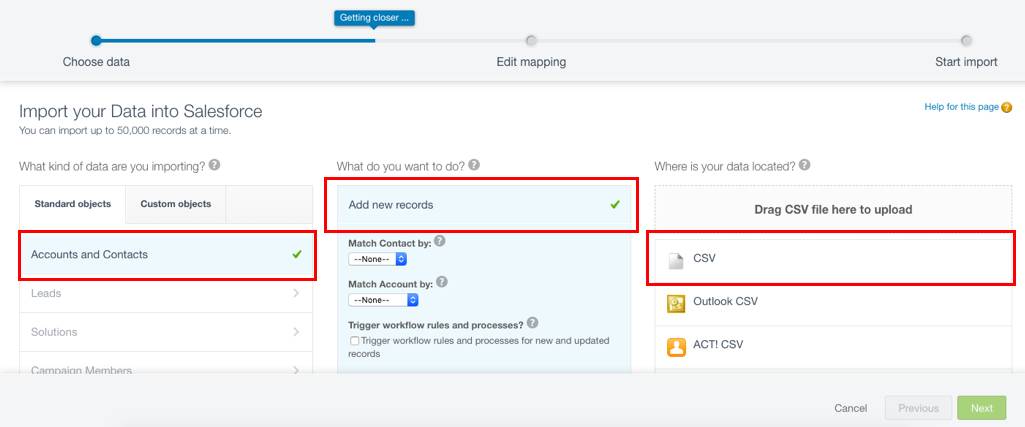
Task: Click the Choose data step label
Action: [x=96, y=62]
